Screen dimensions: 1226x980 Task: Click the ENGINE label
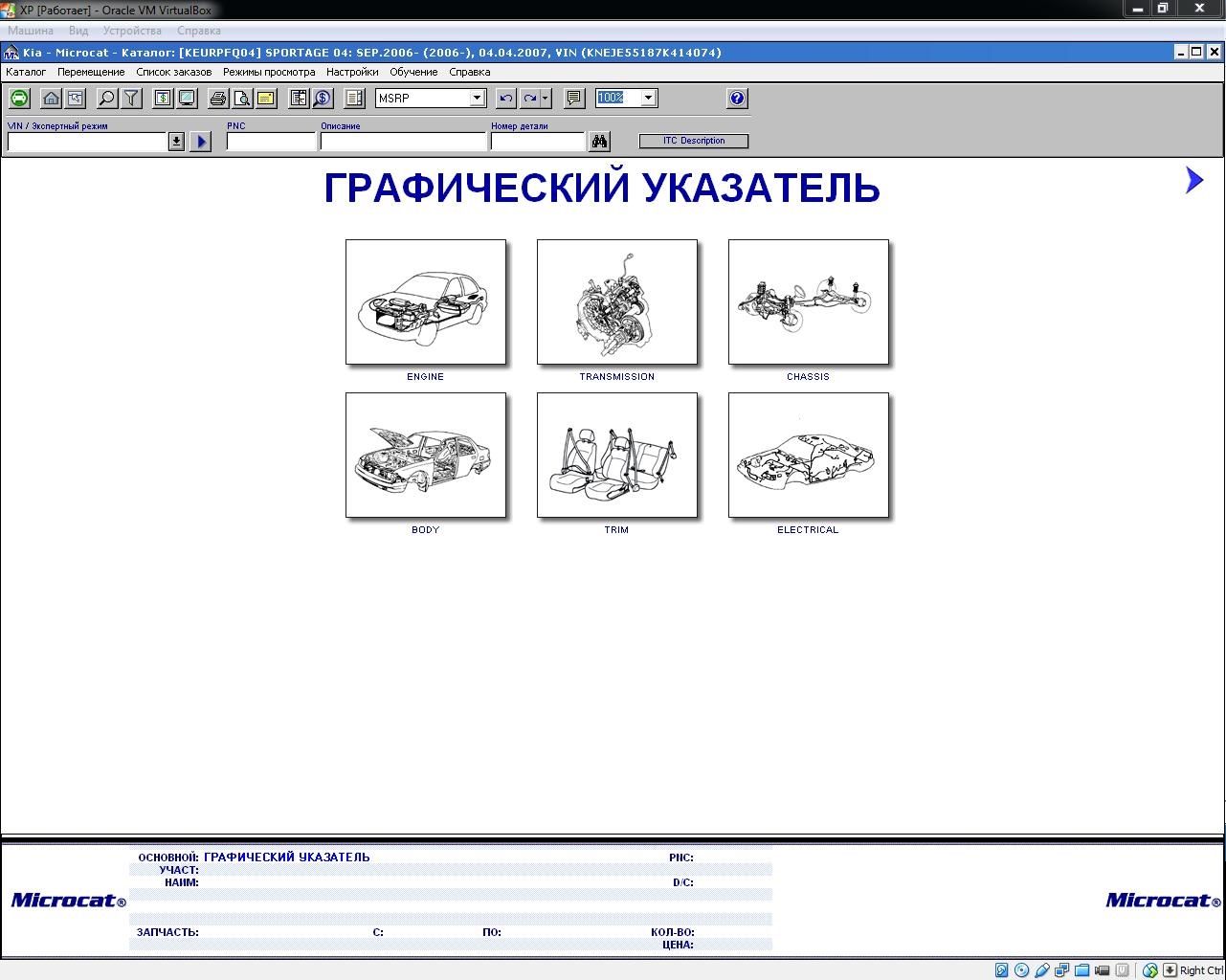425,377
